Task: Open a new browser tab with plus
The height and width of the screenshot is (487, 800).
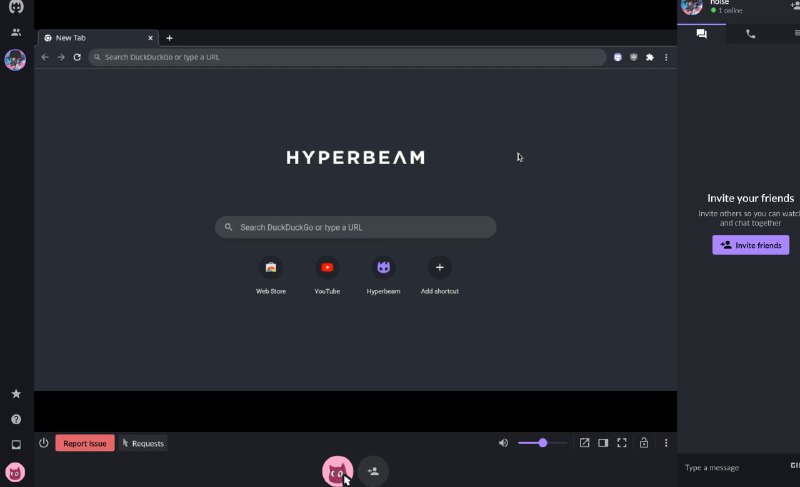Action: pyautogui.click(x=169, y=38)
